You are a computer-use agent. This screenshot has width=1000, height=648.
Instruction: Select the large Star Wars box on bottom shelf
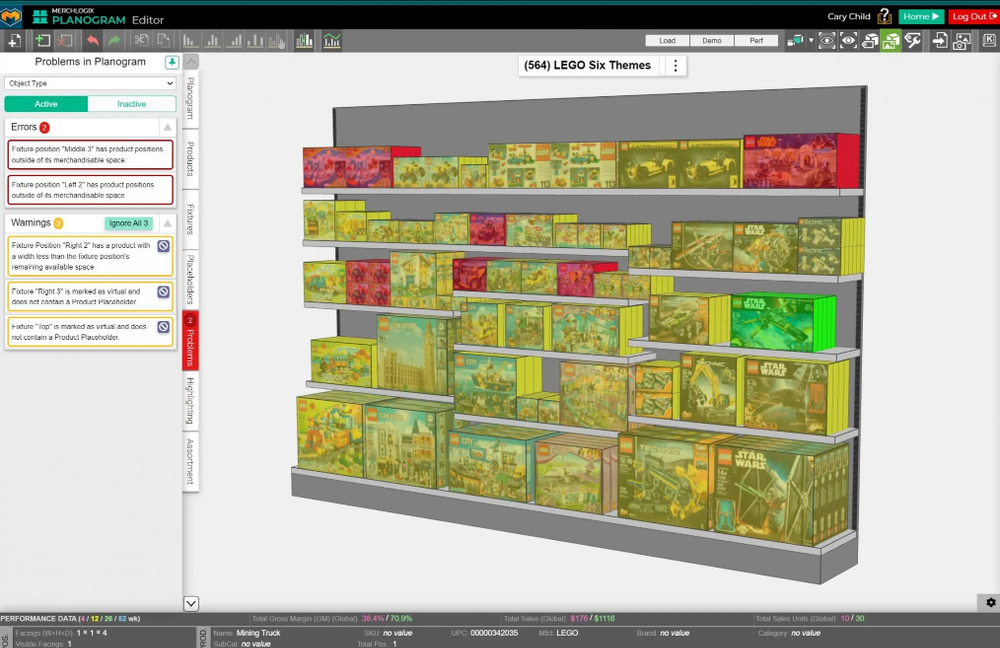click(x=779, y=490)
